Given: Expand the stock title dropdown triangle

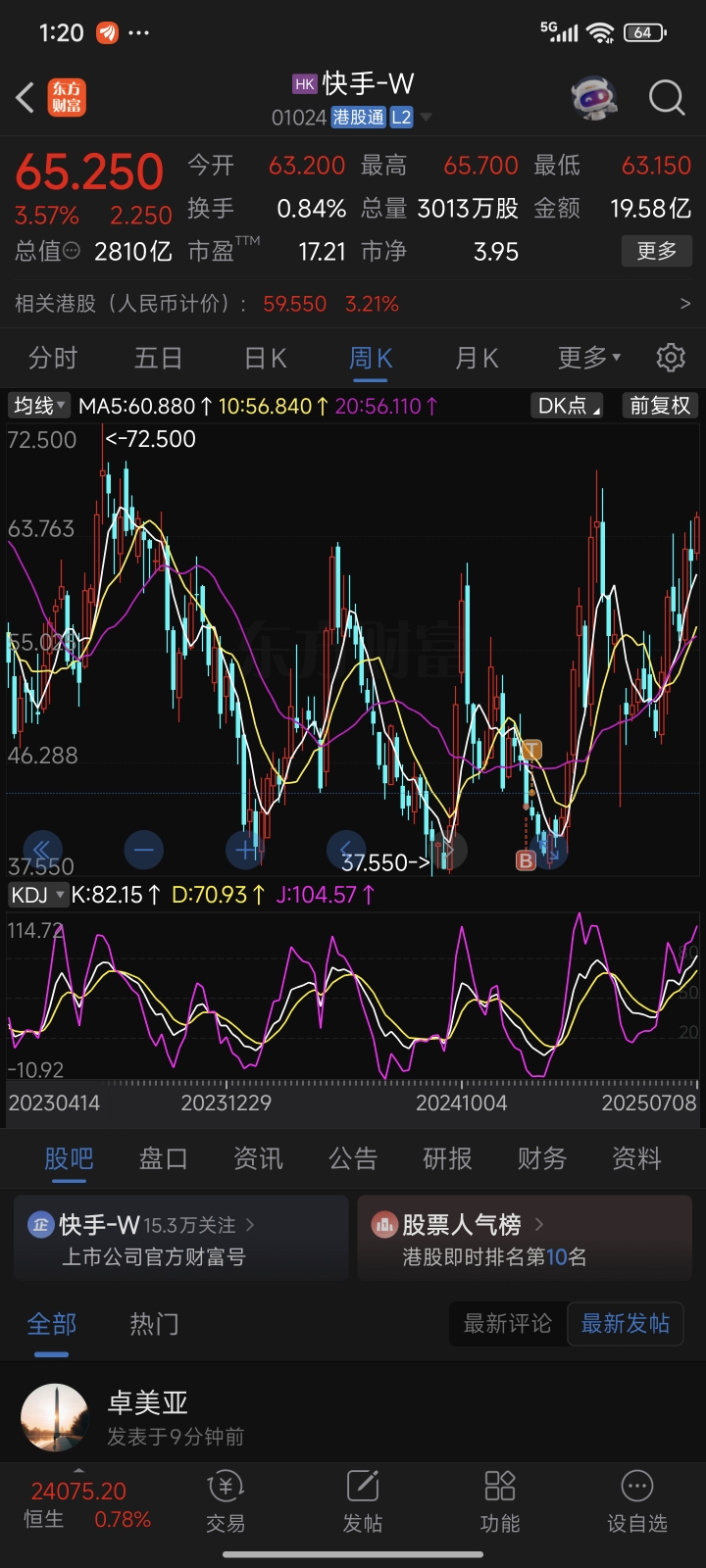Looking at the screenshot, I should pyautogui.click(x=426, y=118).
